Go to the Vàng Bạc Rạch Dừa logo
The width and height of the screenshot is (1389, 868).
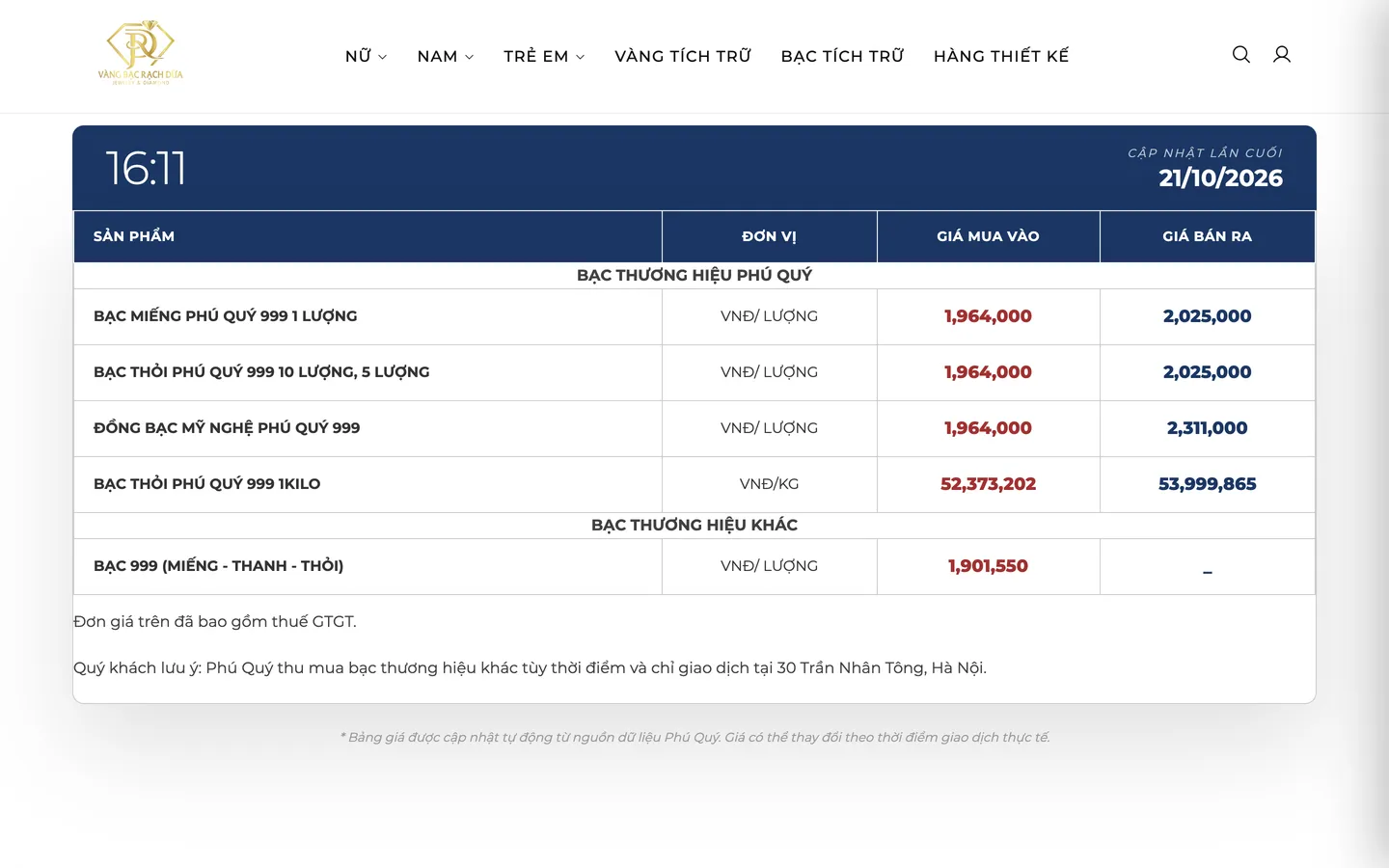tap(141, 53)
